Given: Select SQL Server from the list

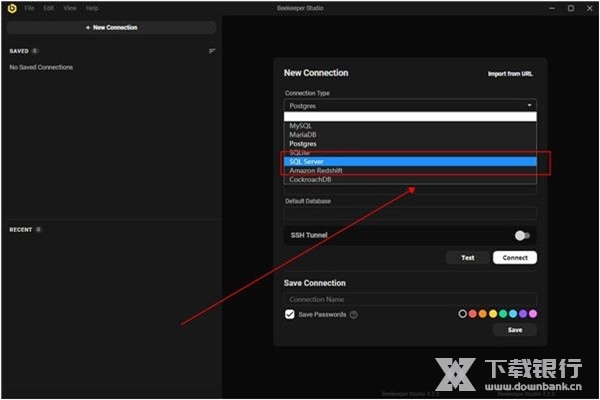Looking at the screenshot, I should [x=410, y=161].
